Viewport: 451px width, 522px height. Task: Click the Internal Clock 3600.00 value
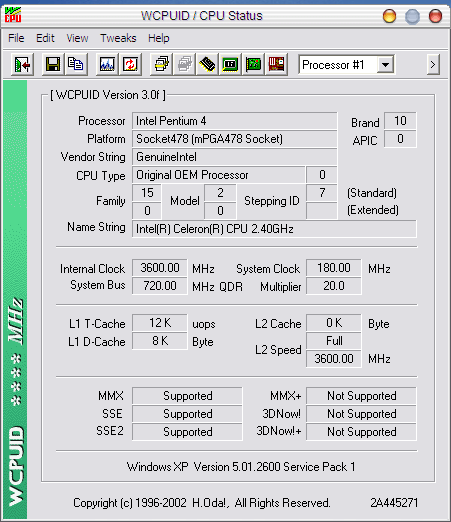(x=160, y=268)
